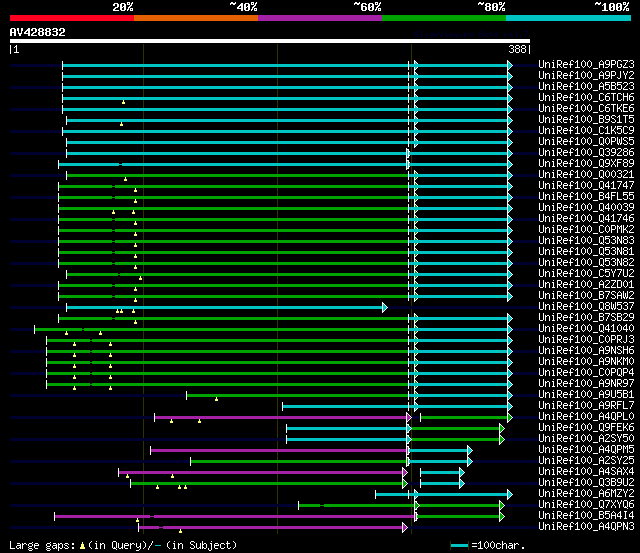This screenshot has width=640, height=553.
Task: Go to UniRef100_Q3B9U2 entry
Action: click(x=586, y=483)
